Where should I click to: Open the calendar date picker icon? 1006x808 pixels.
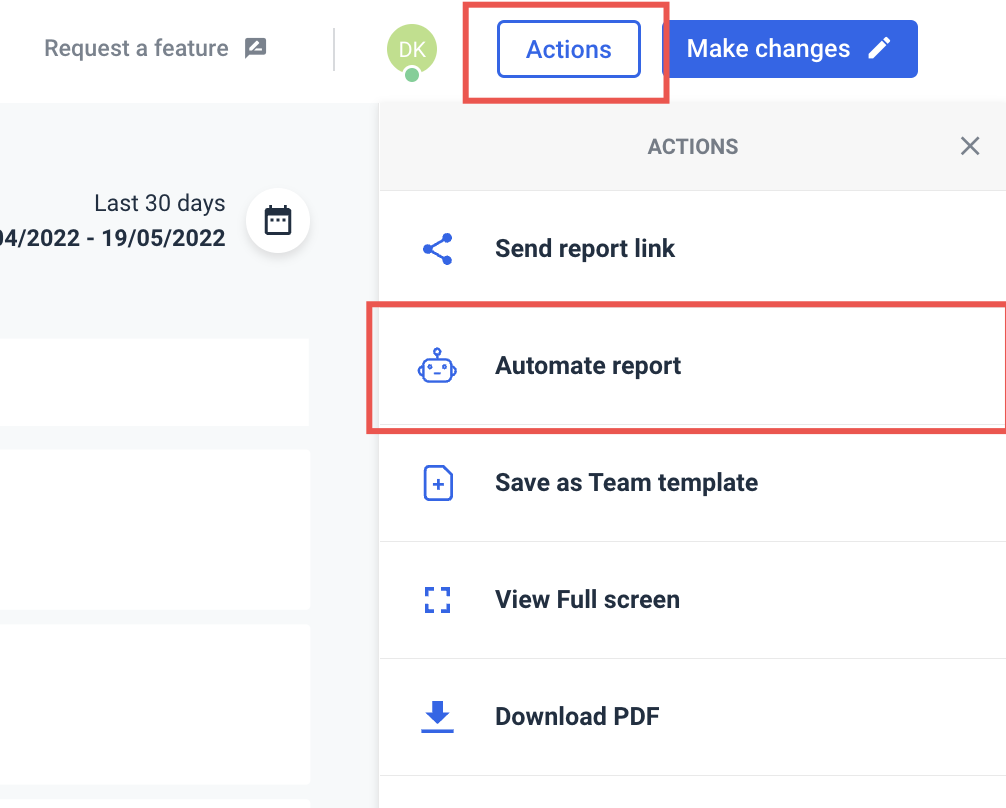pos(277,220)
